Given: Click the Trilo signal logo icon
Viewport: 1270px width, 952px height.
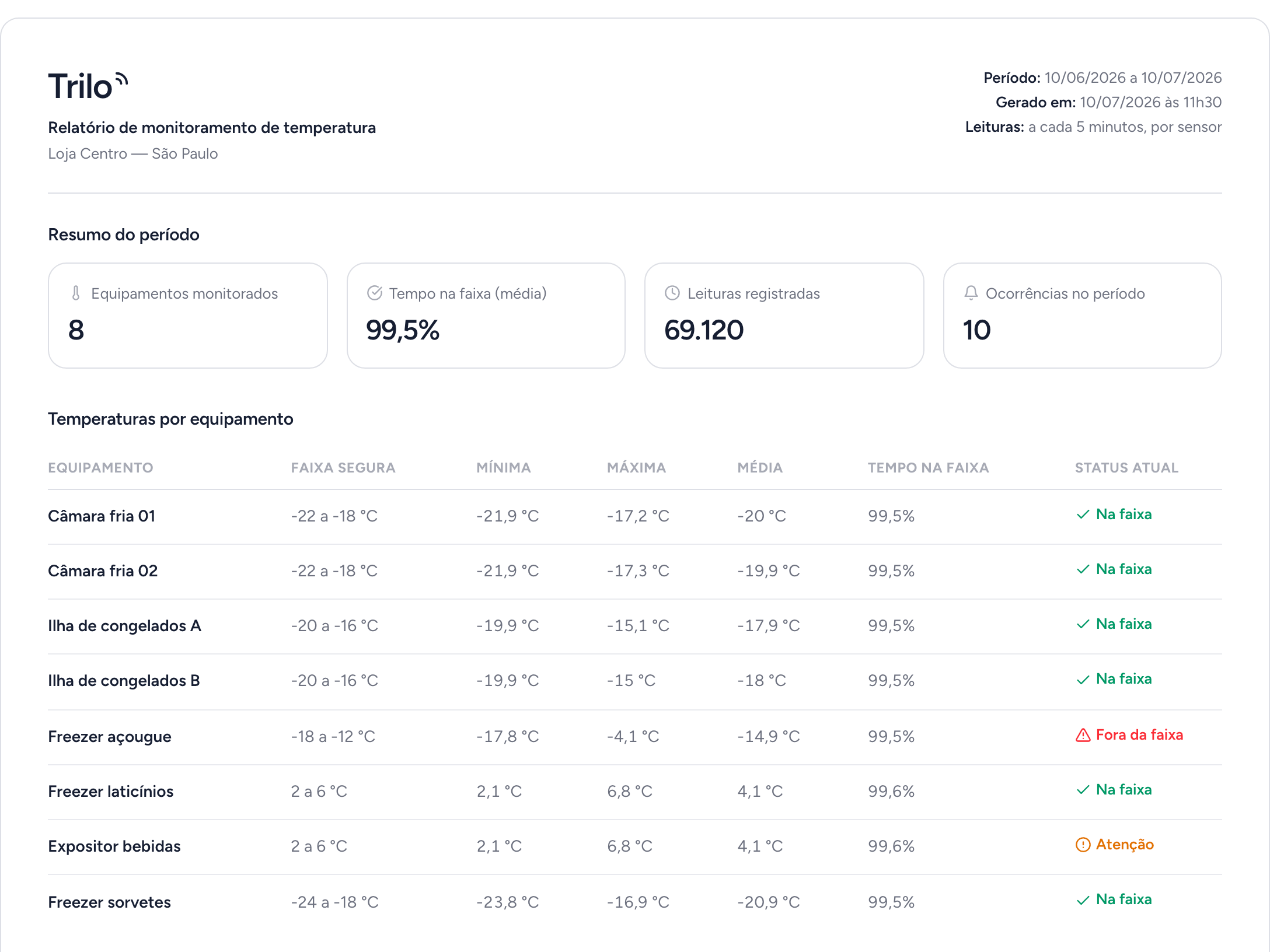Looking at the screenshot, I should tap(121, 79).
